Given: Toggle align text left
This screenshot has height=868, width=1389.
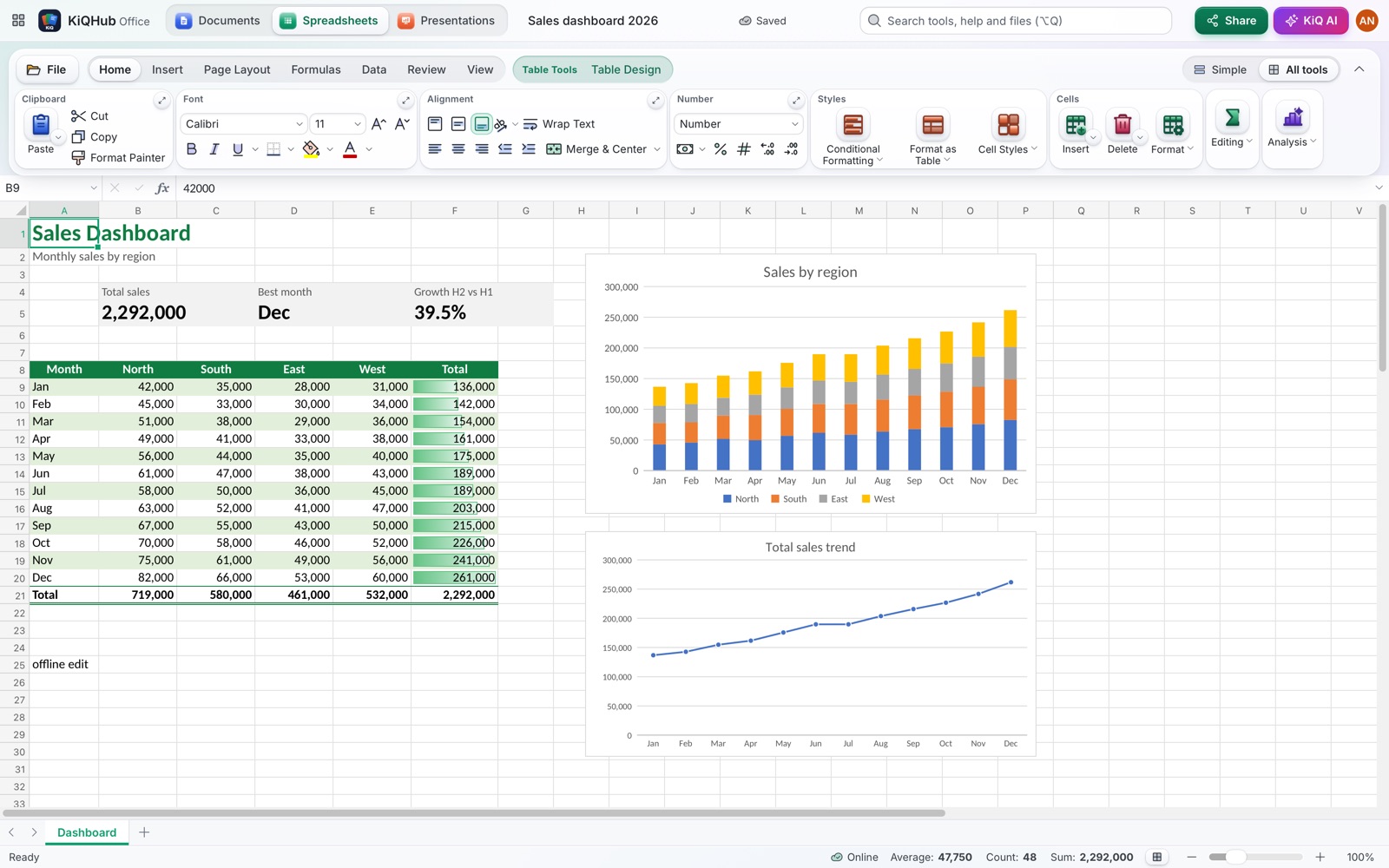Looking at the screenshot, I should pos(435,149).
